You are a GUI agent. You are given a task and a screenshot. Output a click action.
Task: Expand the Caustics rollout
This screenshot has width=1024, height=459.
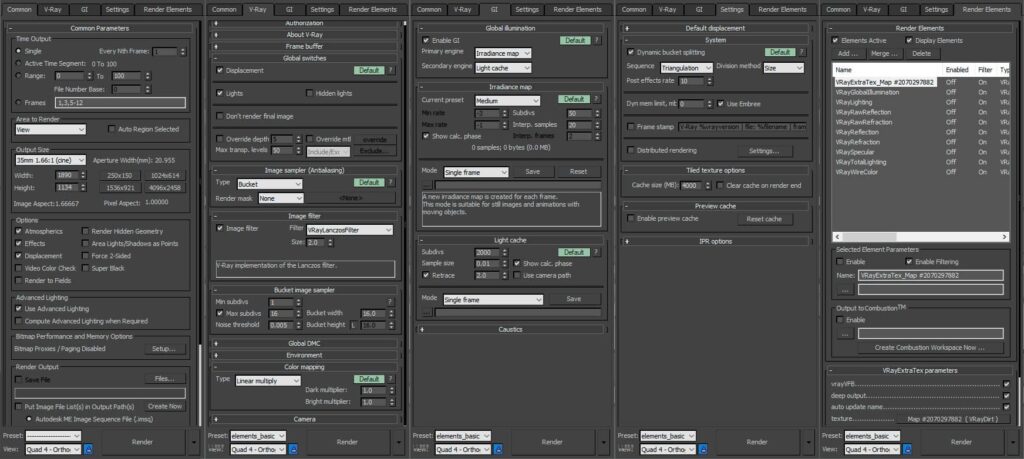coord(510,329)
